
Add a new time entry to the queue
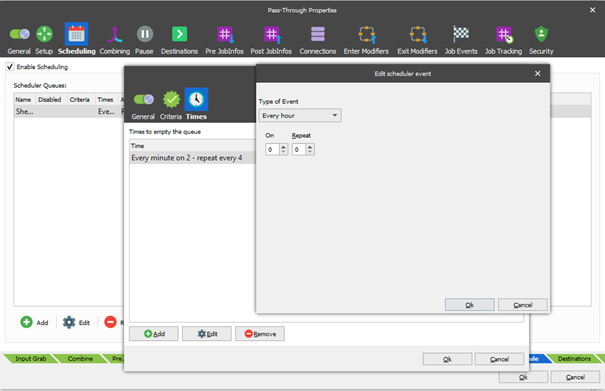(x=154, y=334)
